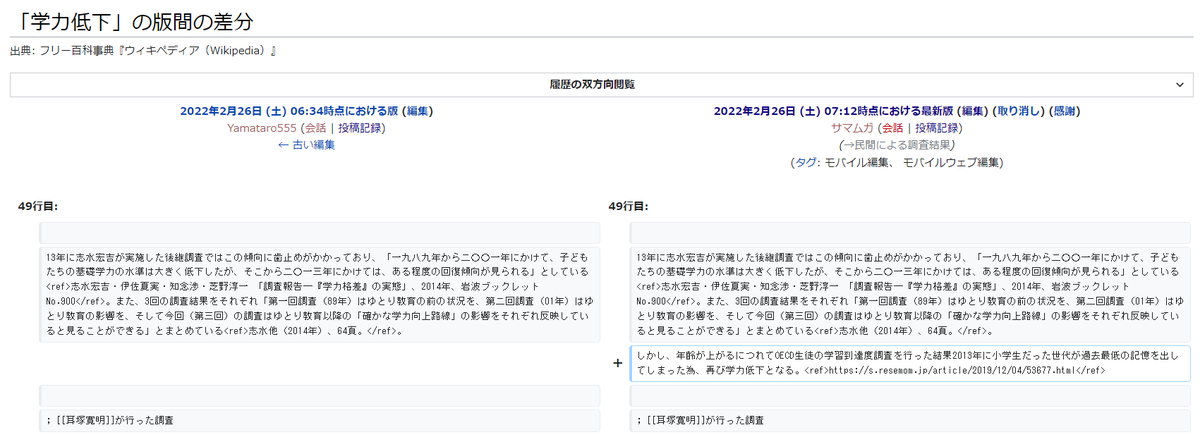Click the right column 49行目: heading

click(x=628, y=206)
